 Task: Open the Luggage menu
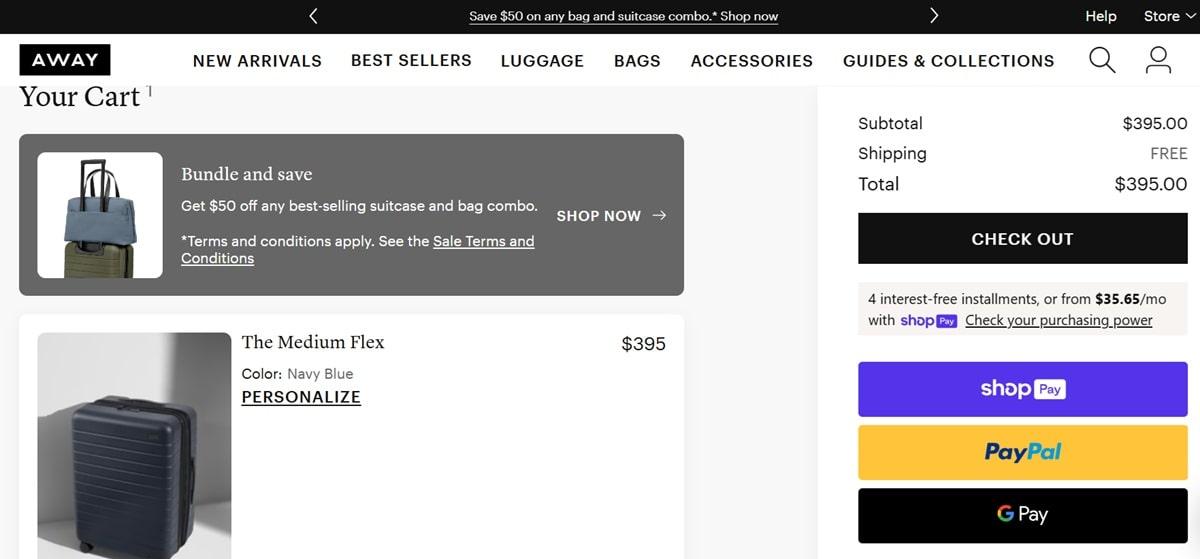point(542,61)
